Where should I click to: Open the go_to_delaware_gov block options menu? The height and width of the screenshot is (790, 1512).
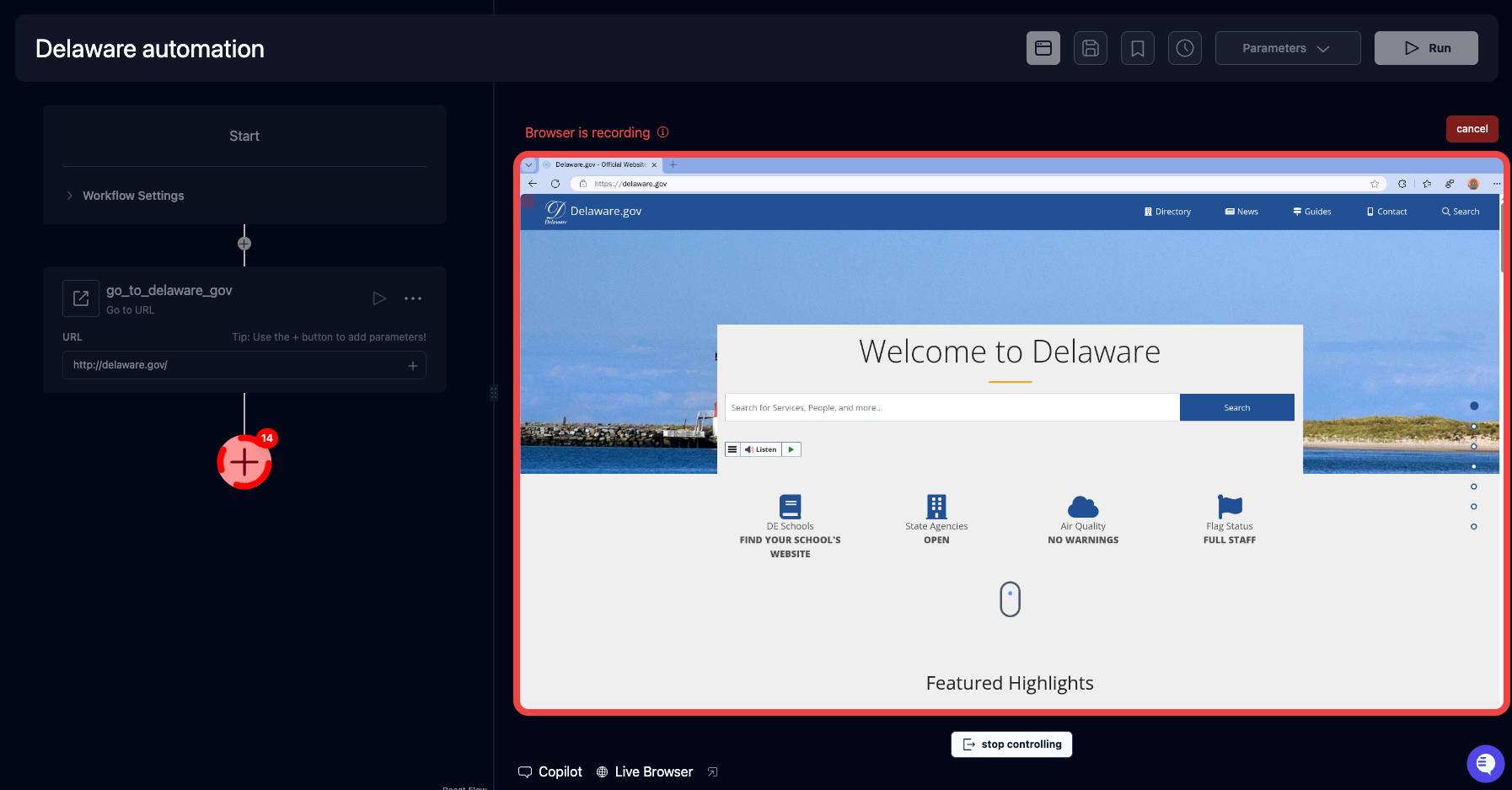tap(413, 298)
